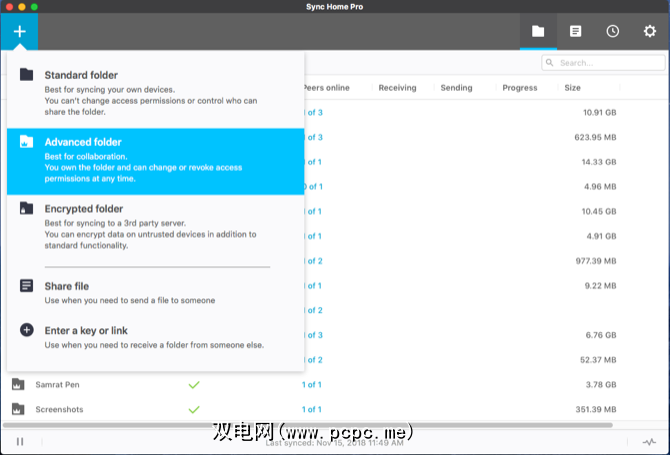This screenshot has height=455, width=670.
Task: Click the Advanced folder crown icon
Action: 26,141
